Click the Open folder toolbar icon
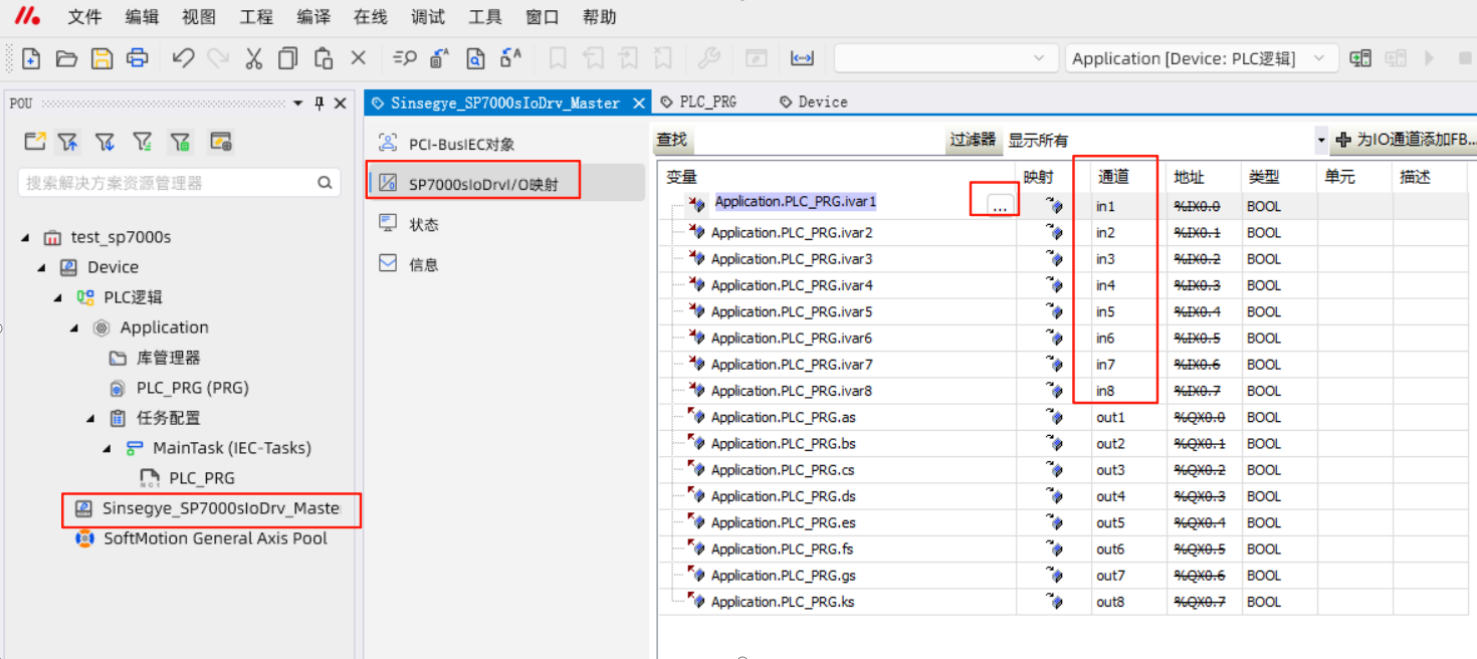1477x659 pixels. [66, 59]
